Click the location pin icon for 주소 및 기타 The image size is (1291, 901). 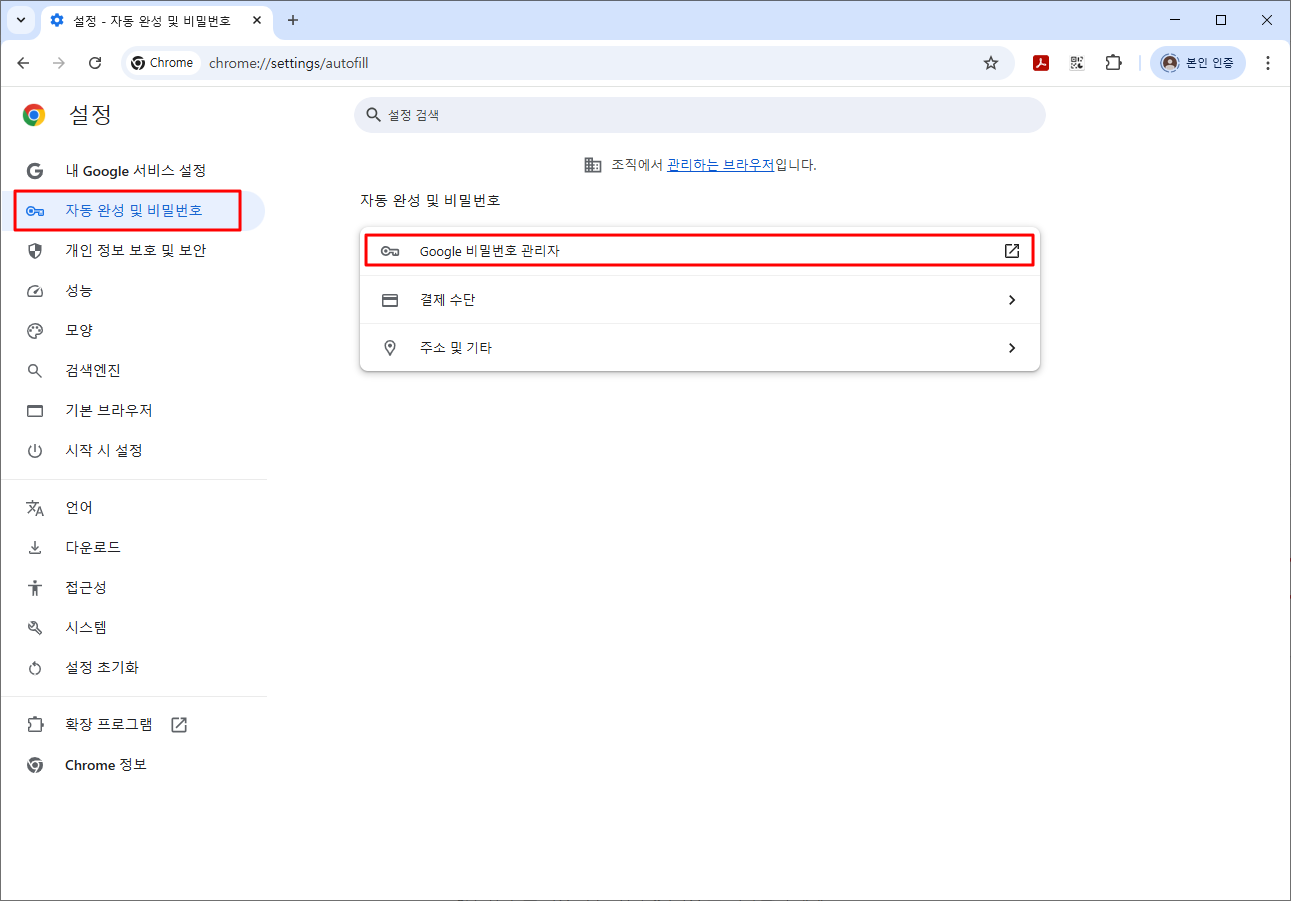(x=390, y=348)
